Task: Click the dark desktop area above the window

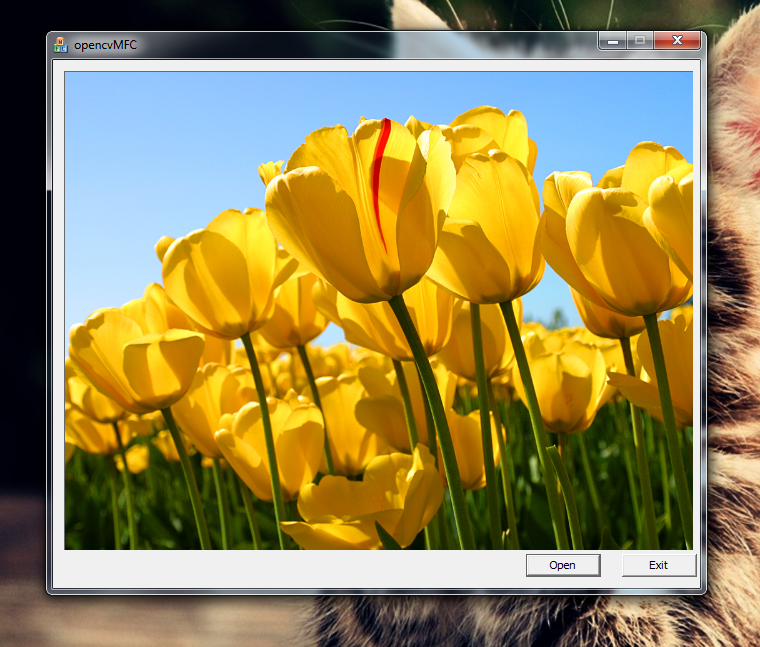Action: (200, 14)
